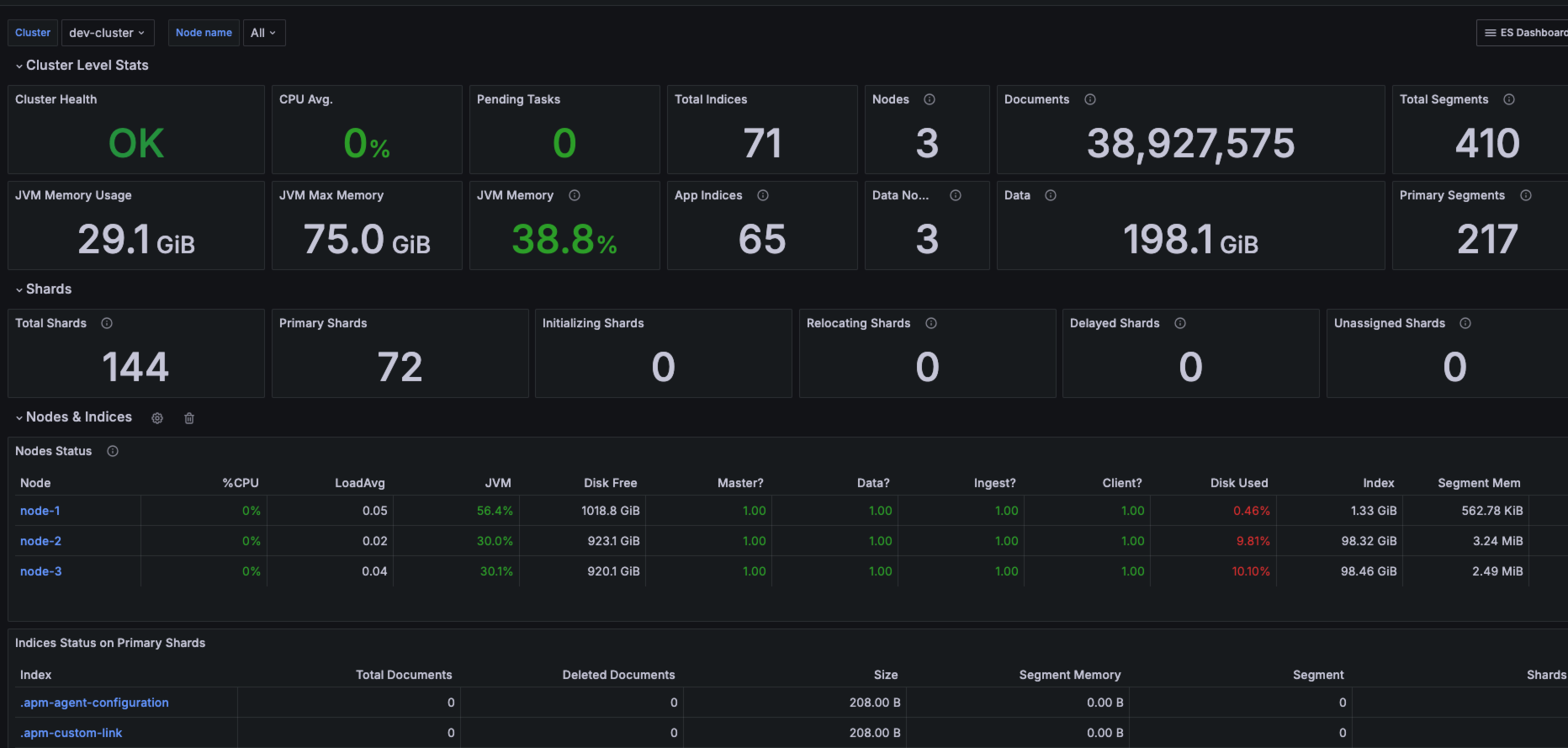Screen dimensions: 1568x748
Task: Select node-3 Segment Mem 2.49 MiB
Action: pos(1497,571)
